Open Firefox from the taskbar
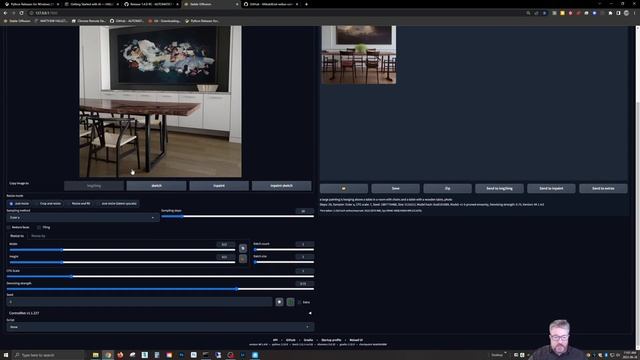This screenshot has height=360, width=640. [x=120, y=355]
